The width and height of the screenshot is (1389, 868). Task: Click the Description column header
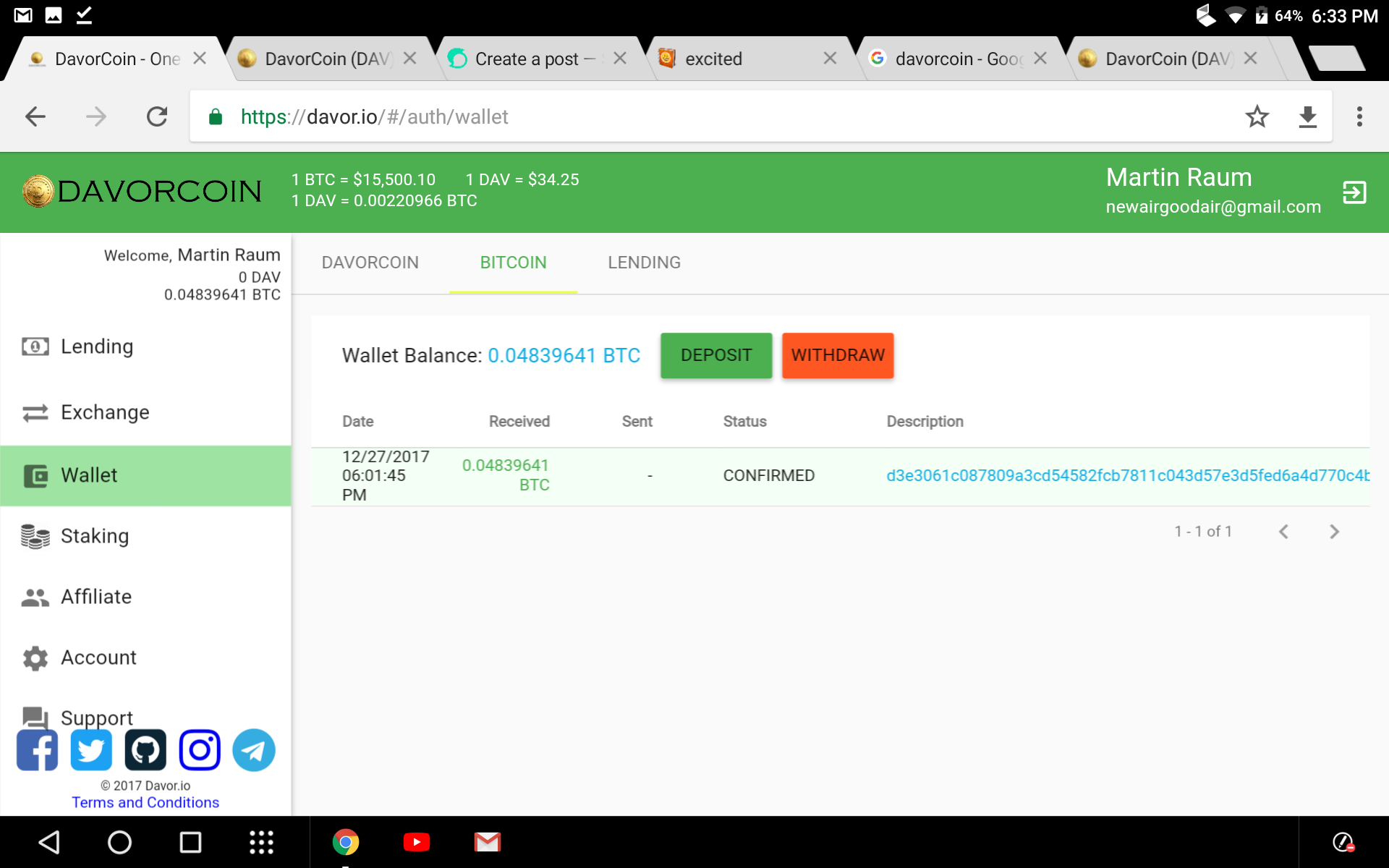[x=925, y=422]
